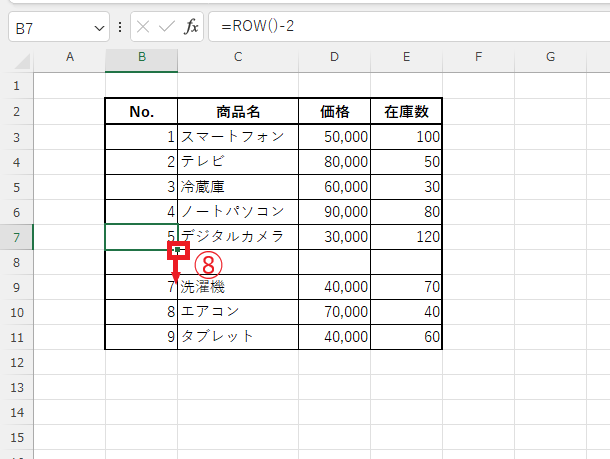Click the Cancel X icon in formula bar

click(x=143, y=27)
